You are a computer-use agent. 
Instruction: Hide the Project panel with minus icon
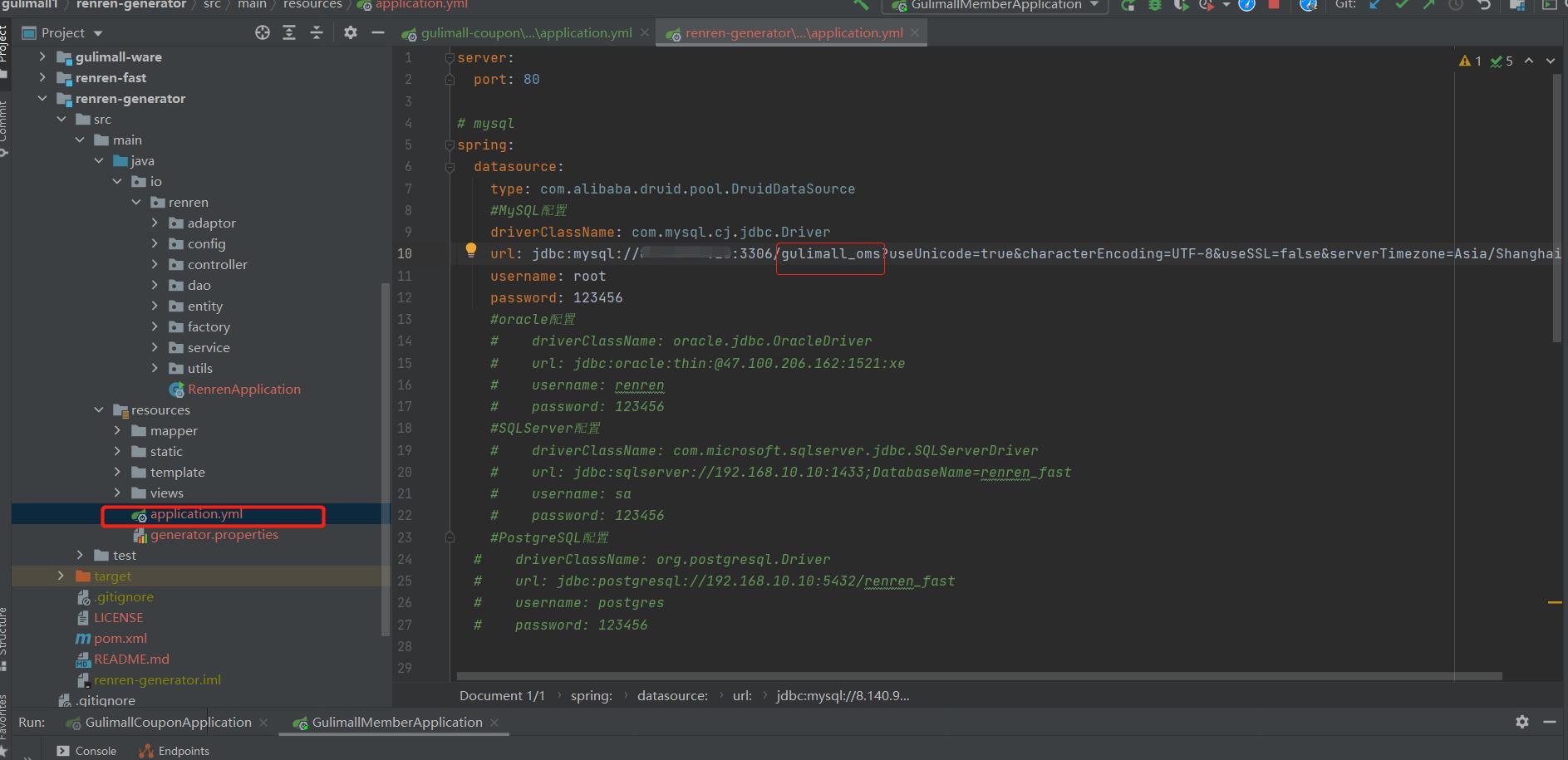point(378,32)
